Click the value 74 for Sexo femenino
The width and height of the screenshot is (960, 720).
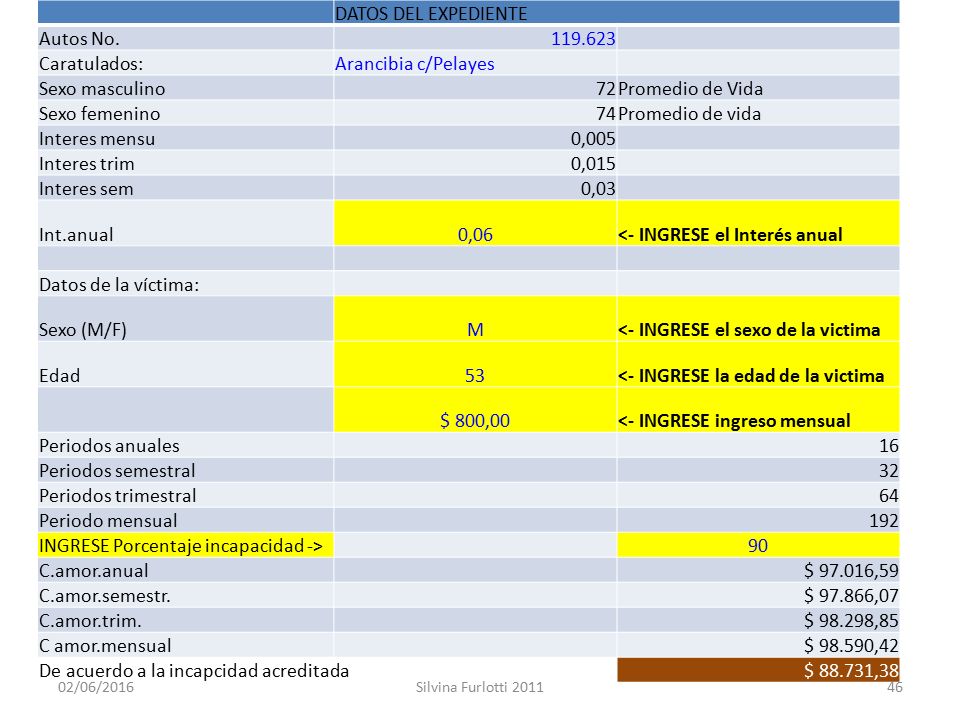pos(606,114)
